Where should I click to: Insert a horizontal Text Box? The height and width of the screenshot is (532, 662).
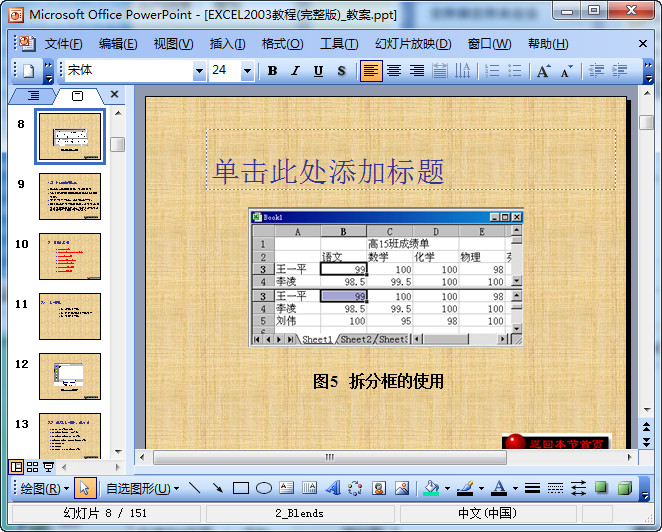(x=287, y=489)
